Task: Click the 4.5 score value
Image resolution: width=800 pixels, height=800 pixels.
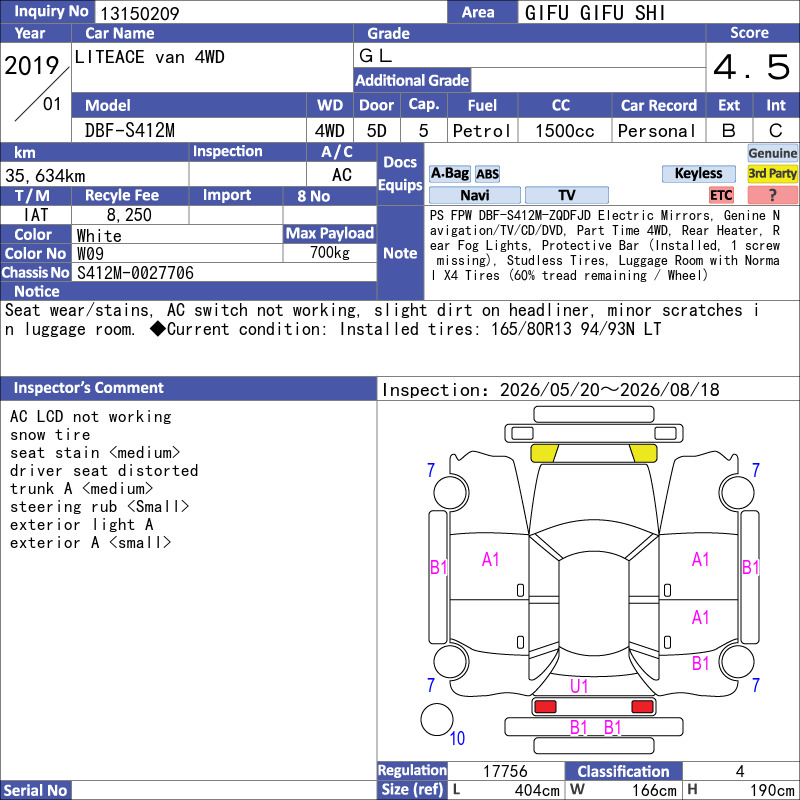Action: [752, 67]
